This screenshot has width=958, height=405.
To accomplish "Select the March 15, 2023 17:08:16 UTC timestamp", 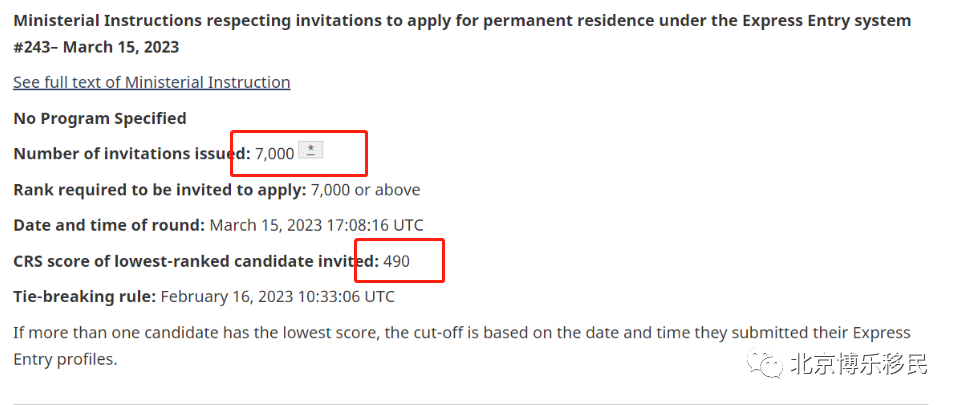I will [x=316, y=225].
